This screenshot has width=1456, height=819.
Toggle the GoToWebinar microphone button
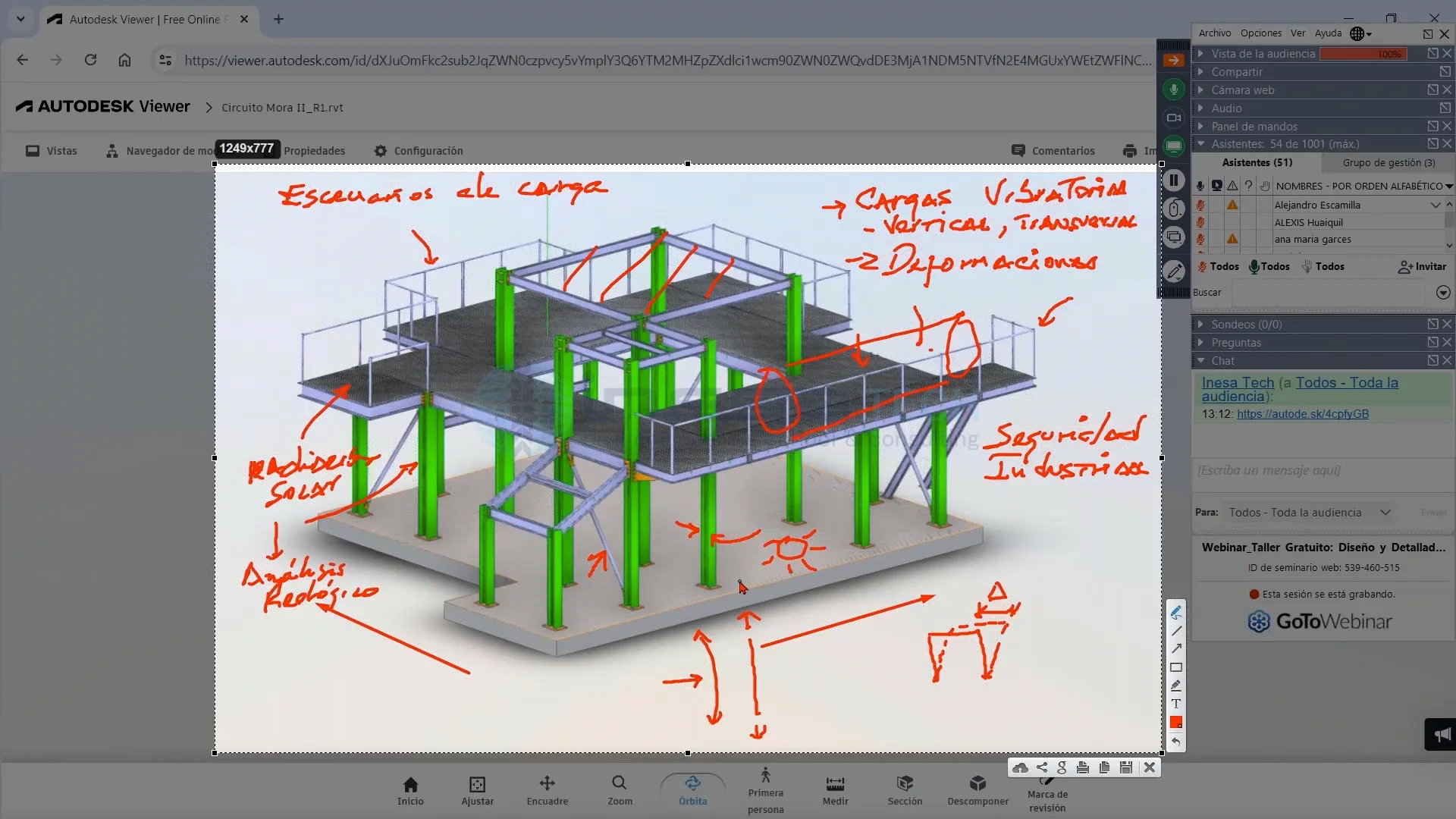click(x=1173, y=89)
